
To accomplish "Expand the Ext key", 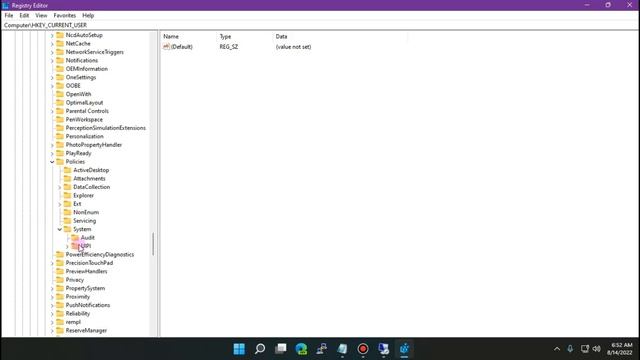I will [x=60, y=204].
